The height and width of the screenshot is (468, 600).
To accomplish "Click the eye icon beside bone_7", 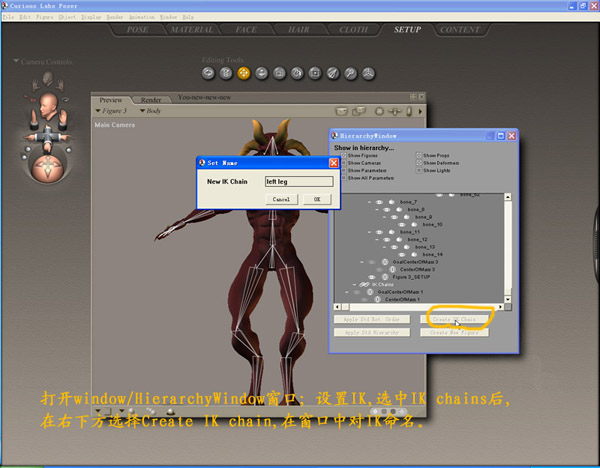I will click(380, 203).
